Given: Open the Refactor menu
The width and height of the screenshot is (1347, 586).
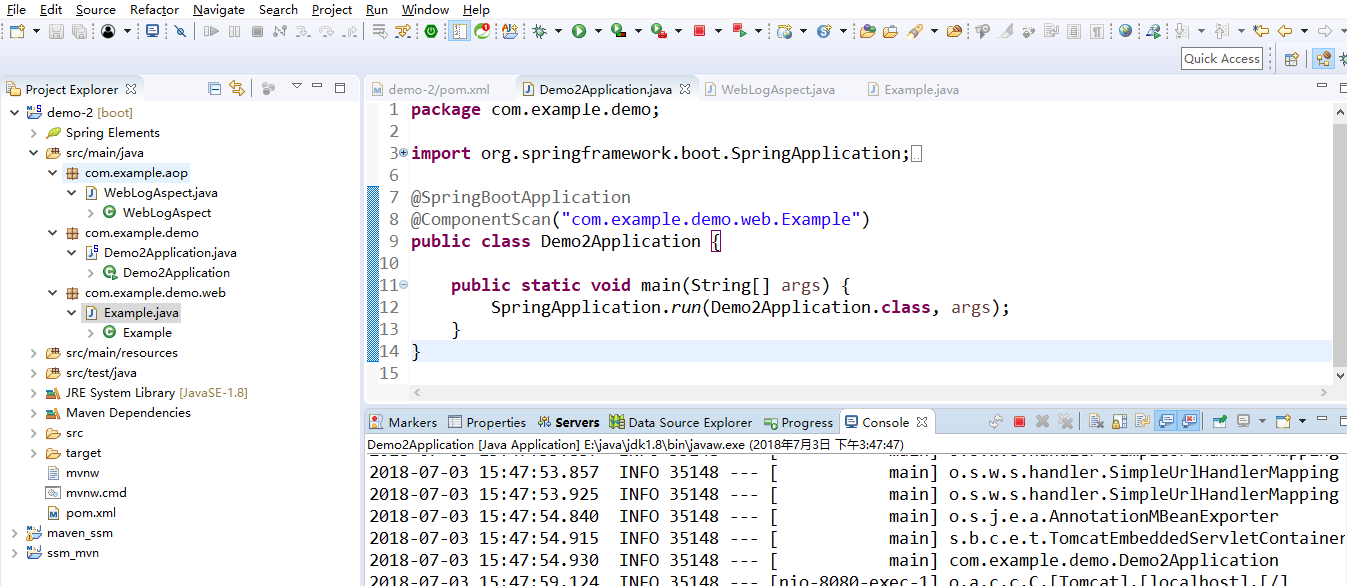Looking at the screenshot, I should click(155, 9).
